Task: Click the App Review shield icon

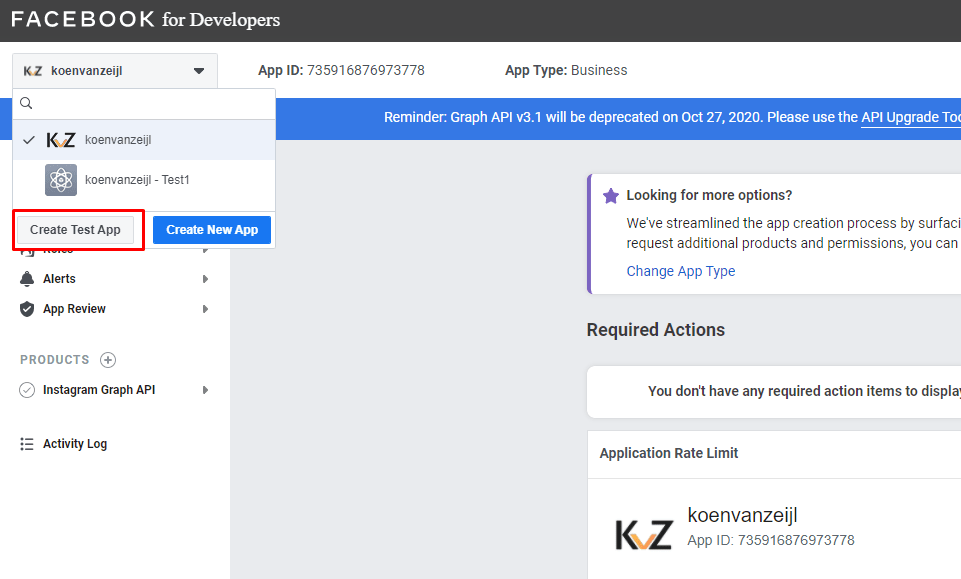Action: (x=27, y=309)
